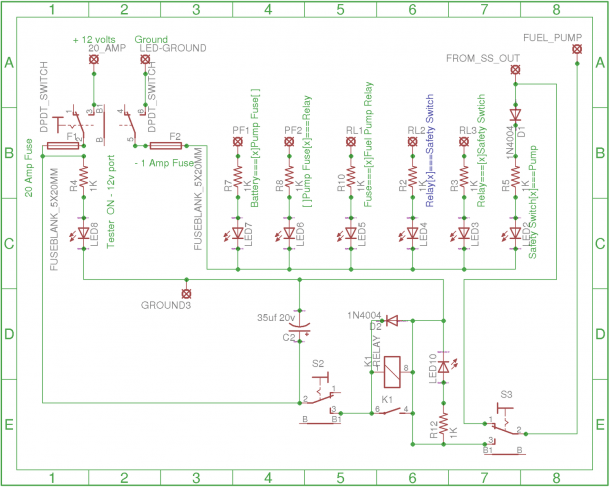Select the RL2 test point pad
This screenshot has height=487, width=610.
[412, 142]
